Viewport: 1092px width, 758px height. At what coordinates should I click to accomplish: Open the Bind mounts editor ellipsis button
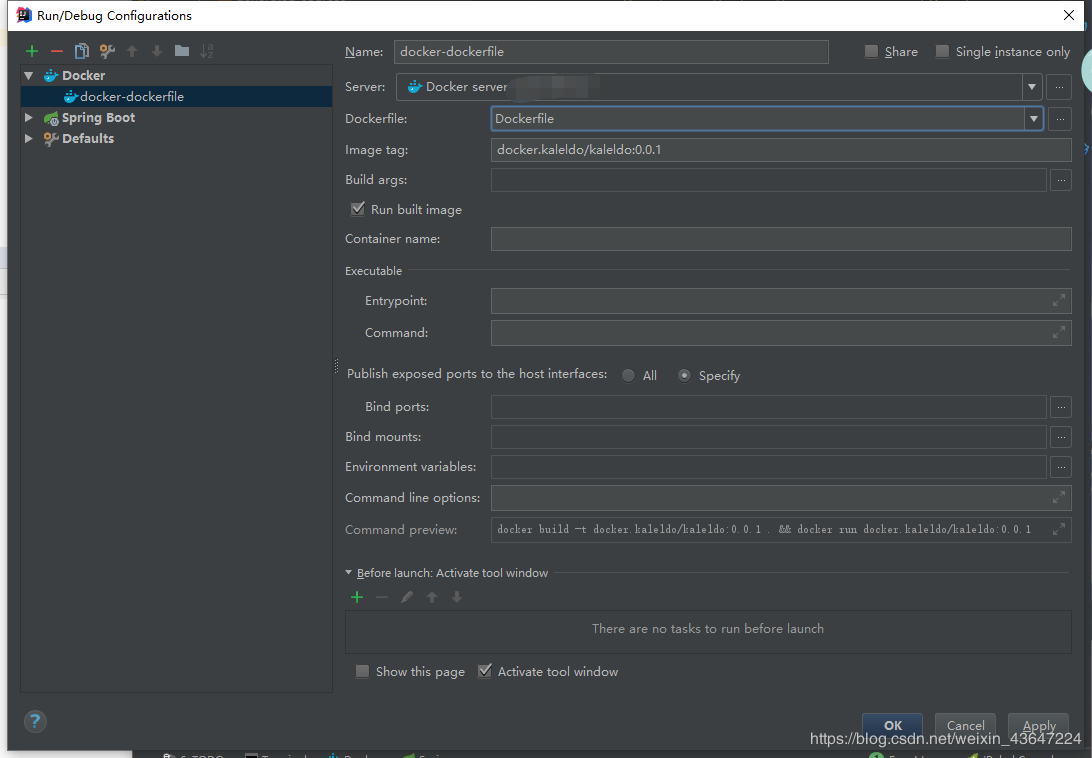[x=1061, y=437]
